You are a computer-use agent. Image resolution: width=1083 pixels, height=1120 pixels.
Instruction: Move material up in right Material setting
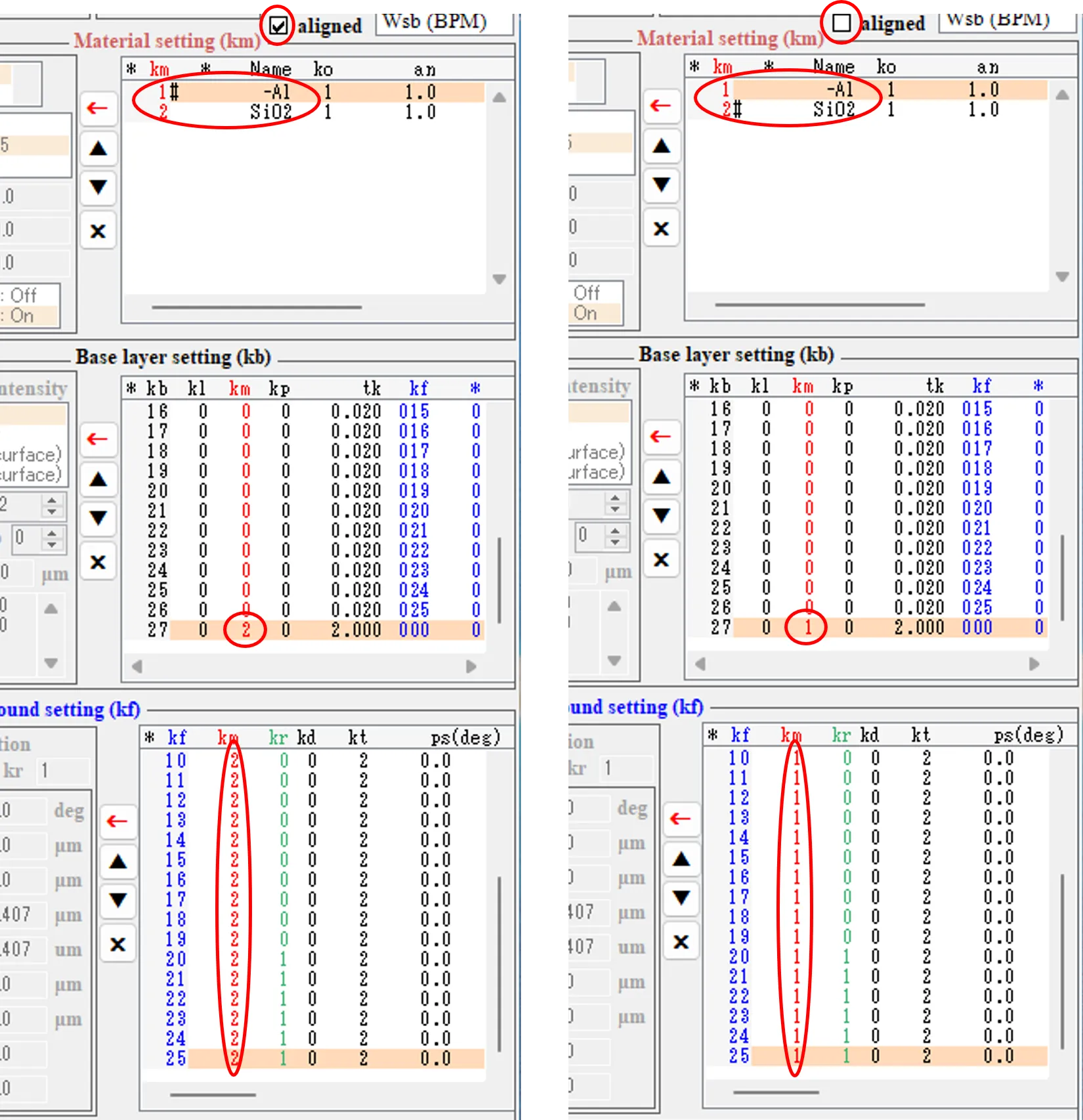(x=661, y=146)
